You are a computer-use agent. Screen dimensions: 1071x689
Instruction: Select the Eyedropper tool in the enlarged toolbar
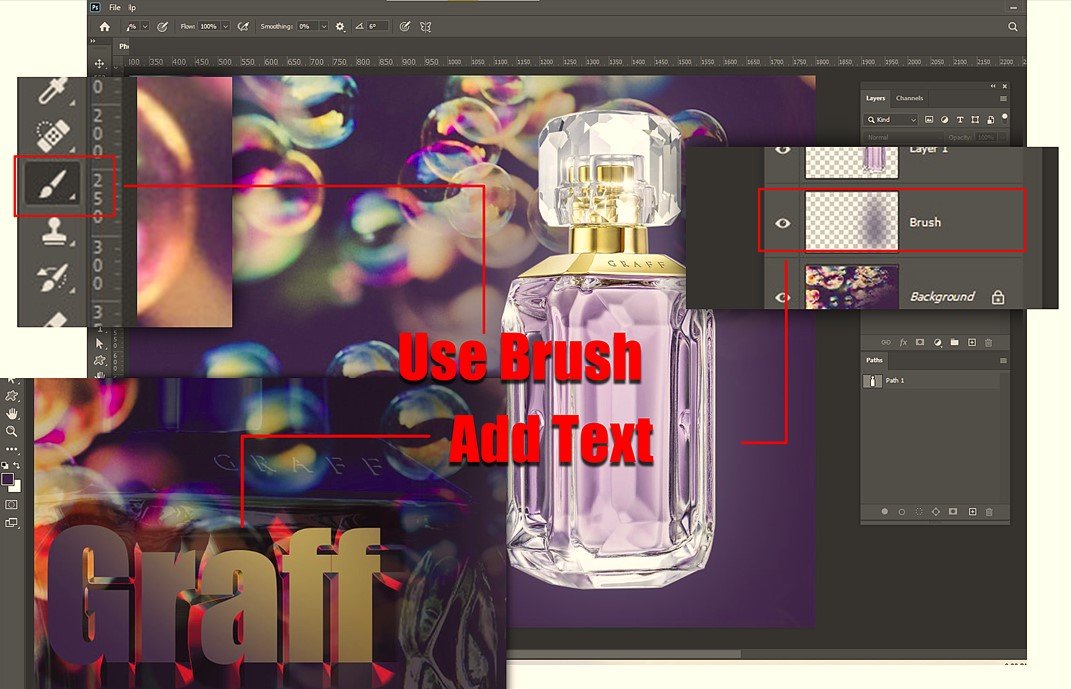54,92
